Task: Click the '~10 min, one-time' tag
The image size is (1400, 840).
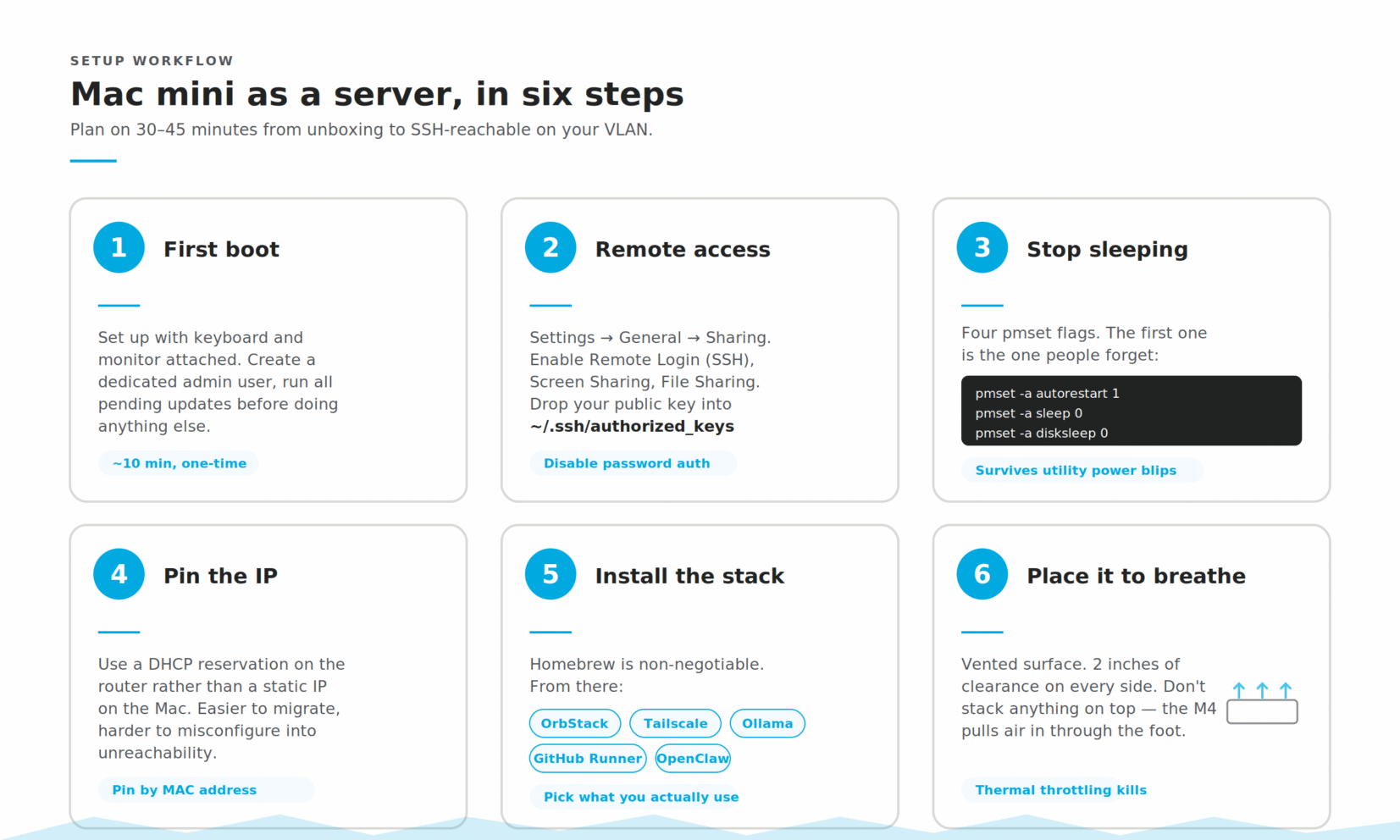Action: [x=179, y=463]
